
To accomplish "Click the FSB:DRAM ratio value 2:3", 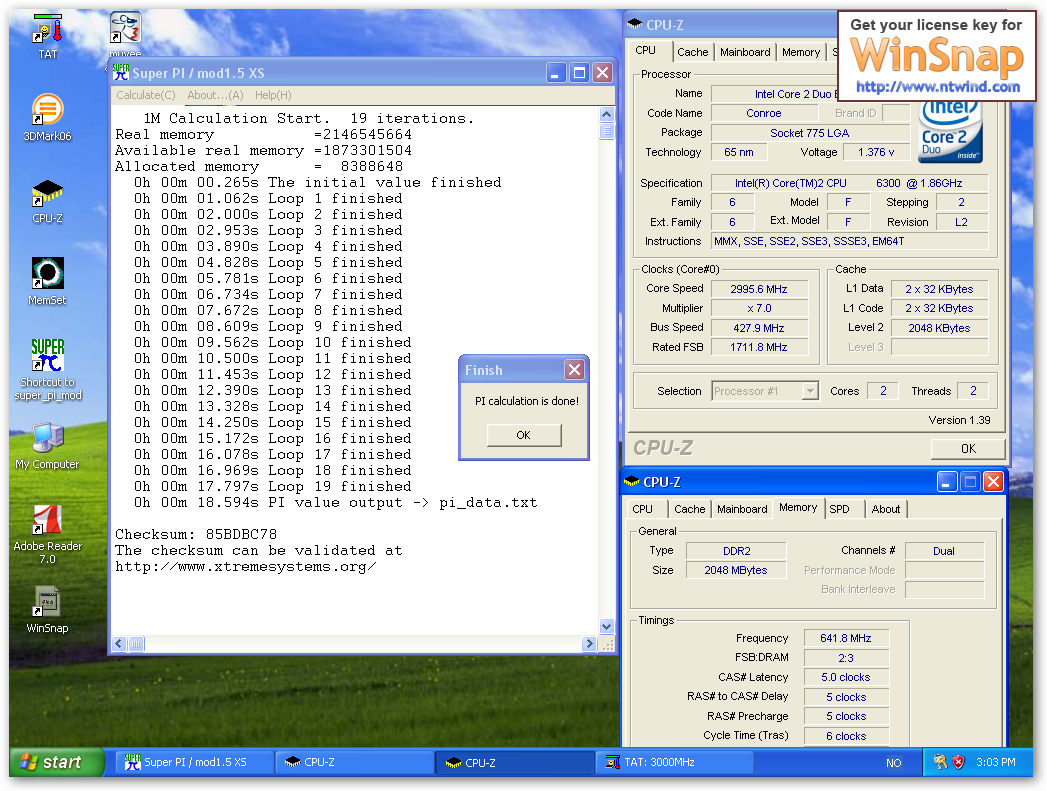I will tap(846, 657).
